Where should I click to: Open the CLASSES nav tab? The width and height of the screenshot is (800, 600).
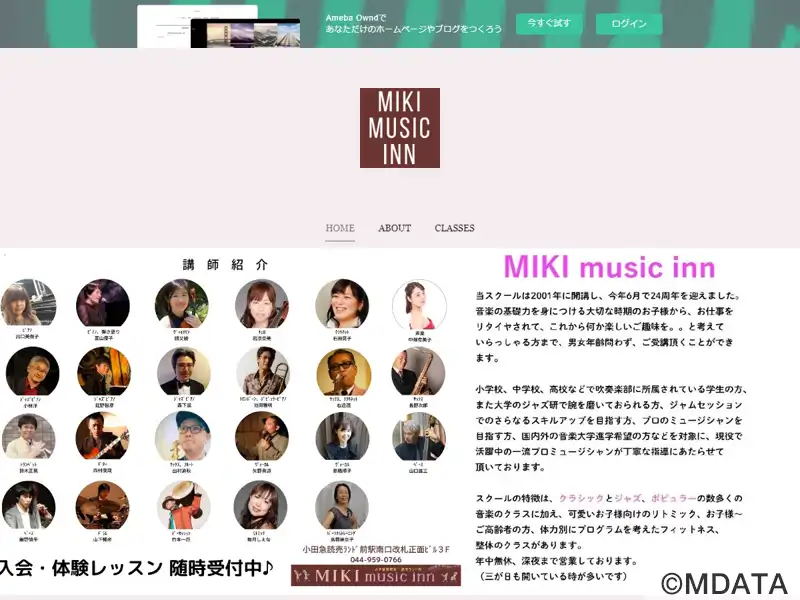[454, 228]
